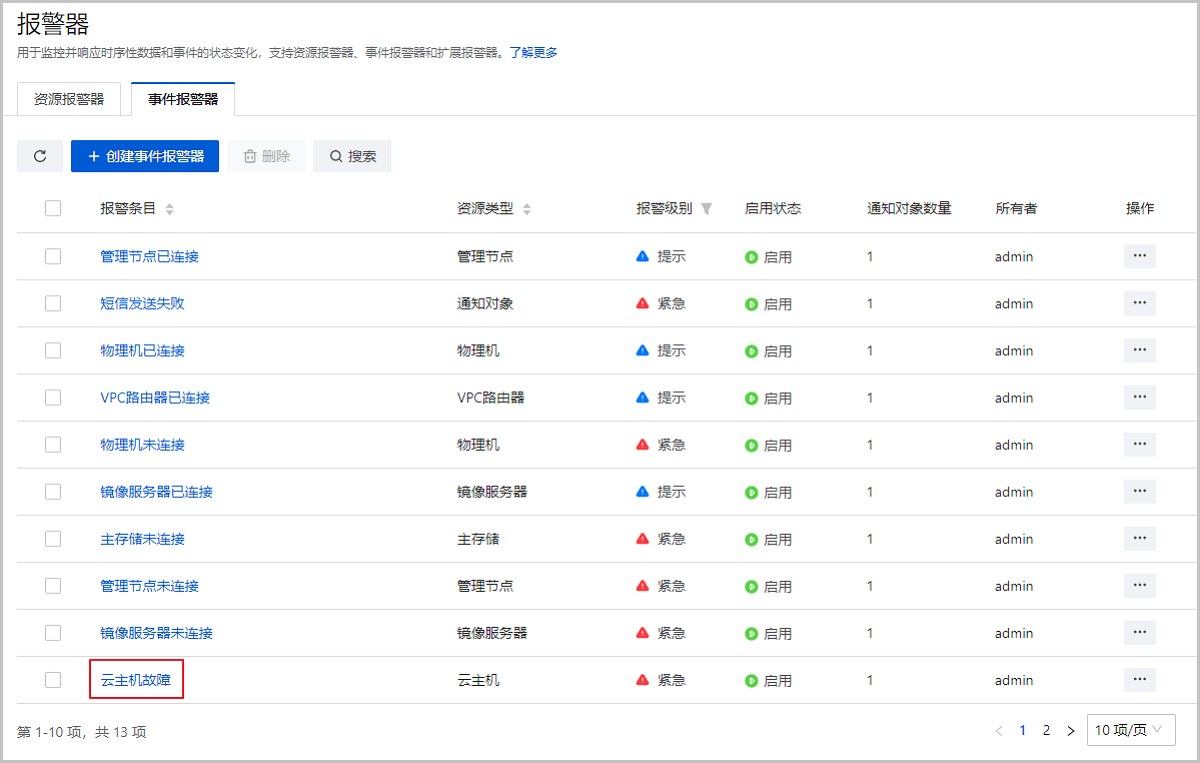1200x763 pixels.
Task: Open actions menu for VPC路由器已连接 row
Action: point(1139,397)
